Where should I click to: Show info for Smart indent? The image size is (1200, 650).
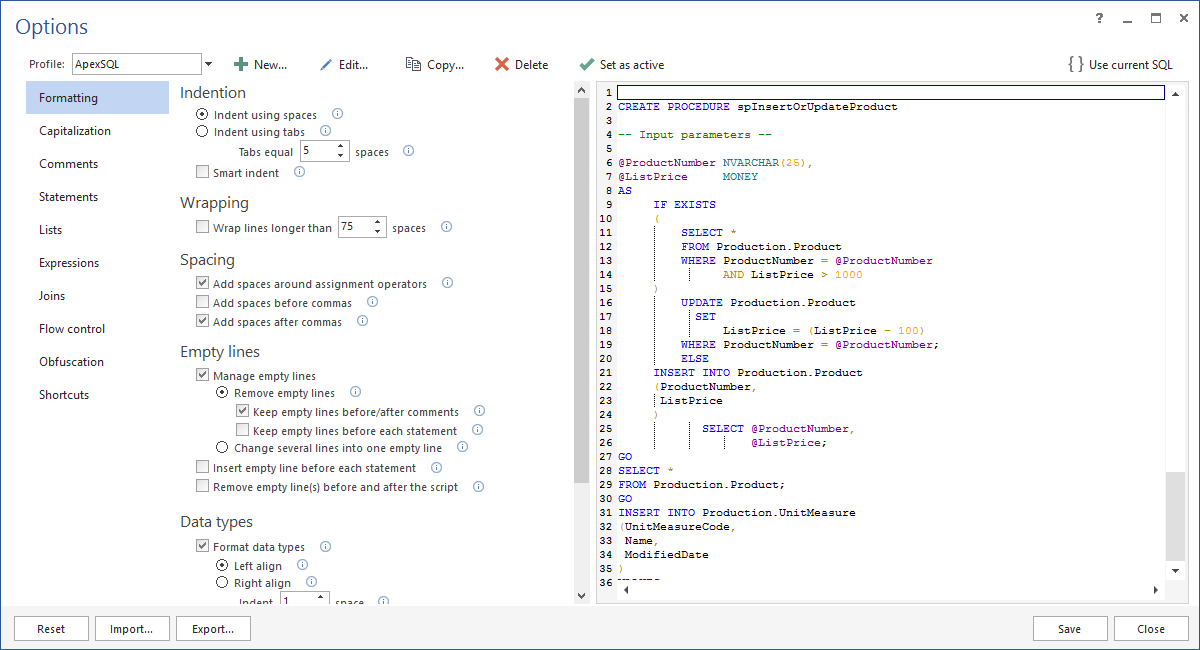pyautogui.click(x=299, y=172)
